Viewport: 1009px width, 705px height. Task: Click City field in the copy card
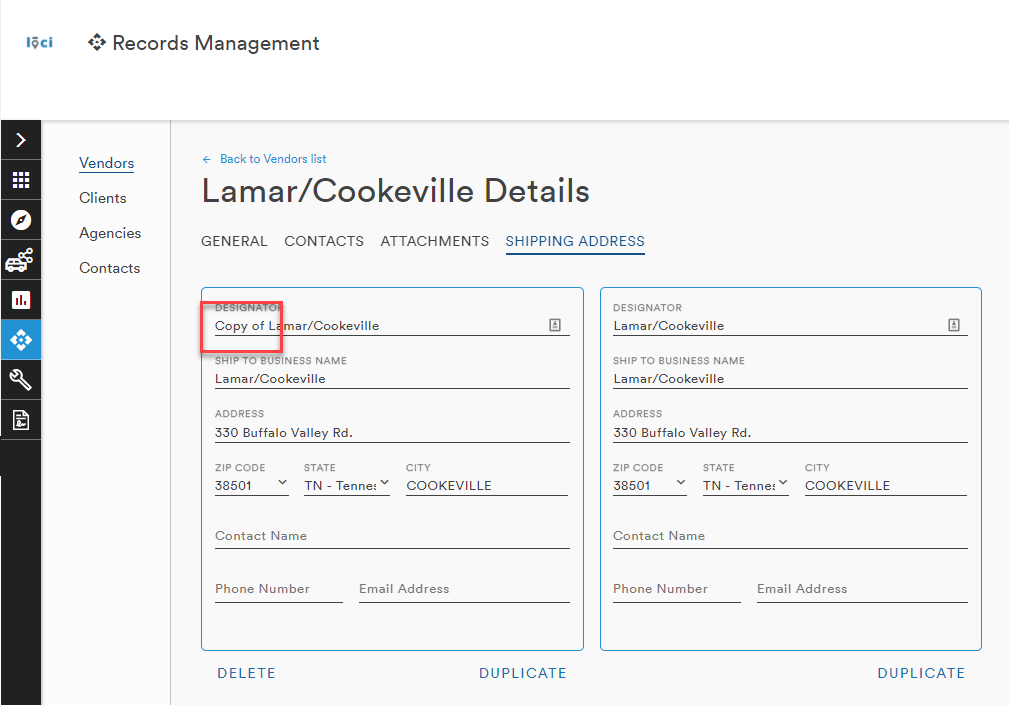click(x=487, y=486)
